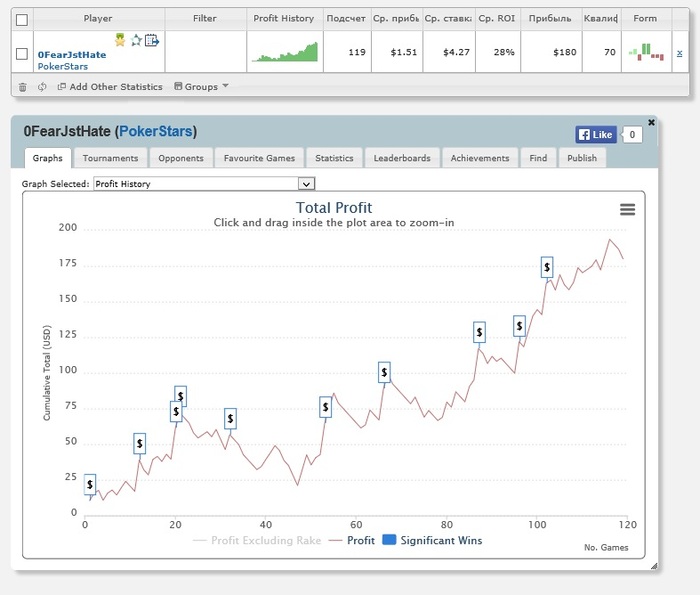Image resolution: width=700 pixels, height=595 pixels.
Task: Open the Leaderboards tab
Action: 402,158
